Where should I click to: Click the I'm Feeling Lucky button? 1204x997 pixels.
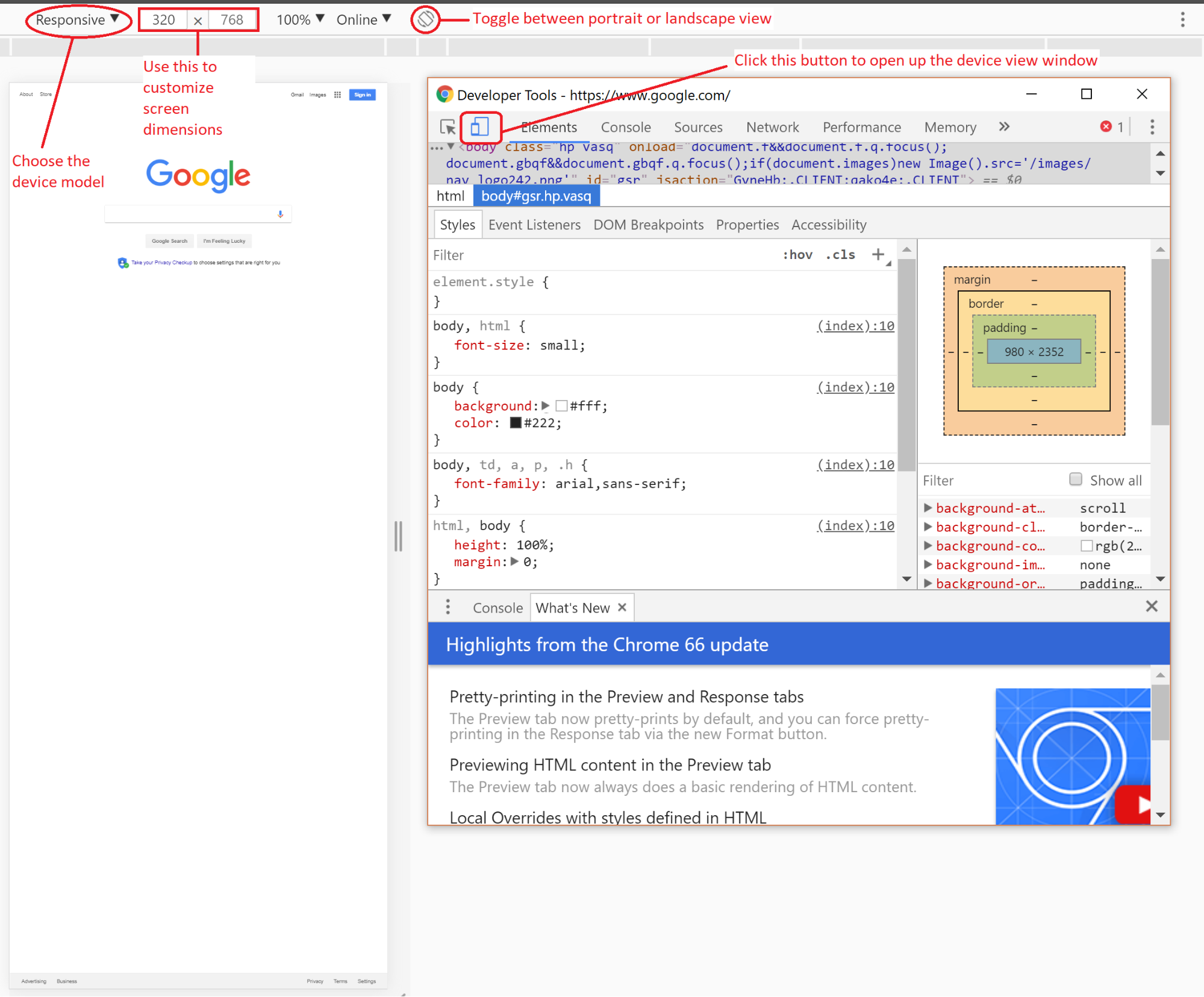point(224,241)
